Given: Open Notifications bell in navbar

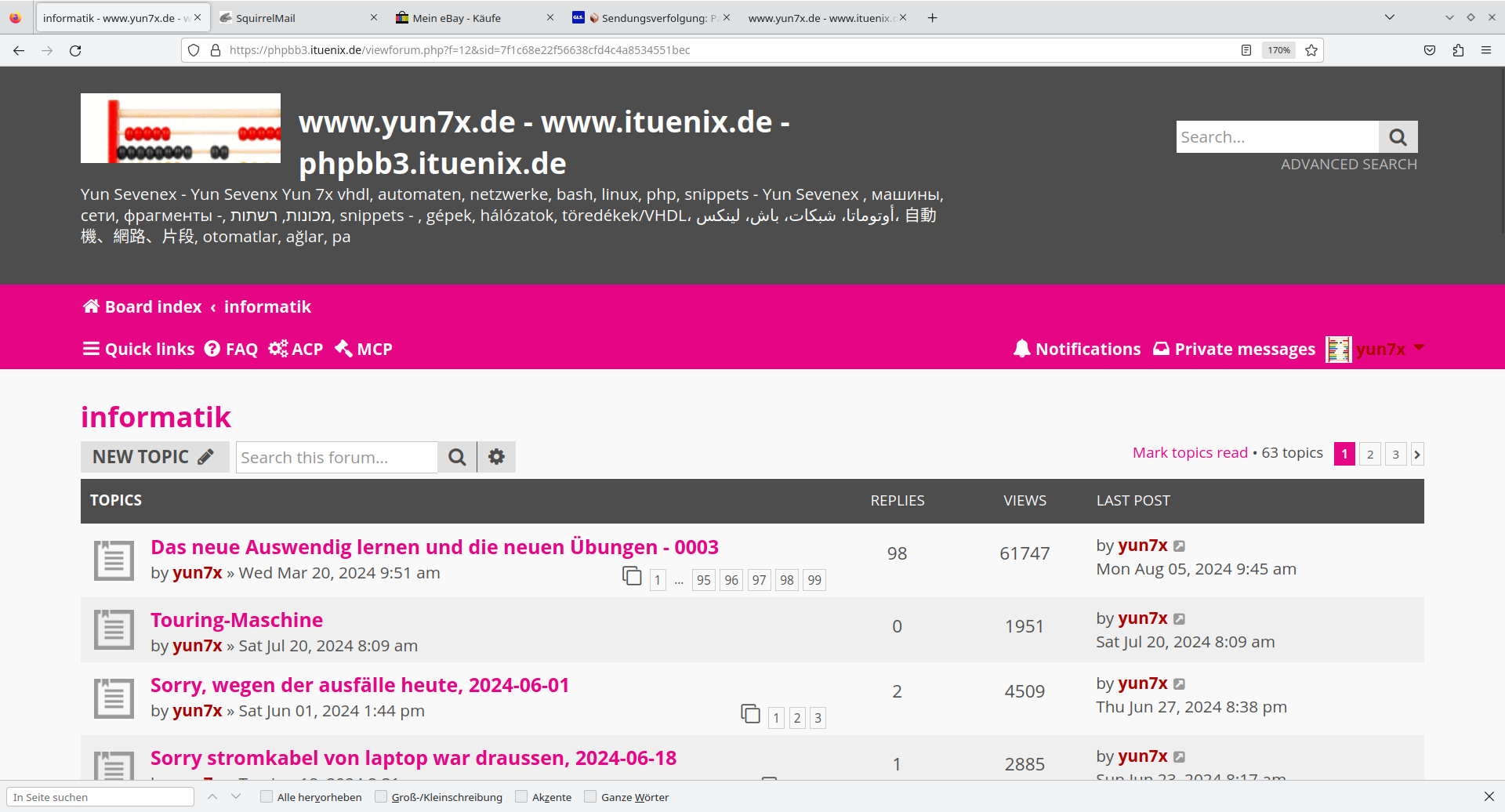Looking at the screenshot, I should (1076, 349).
